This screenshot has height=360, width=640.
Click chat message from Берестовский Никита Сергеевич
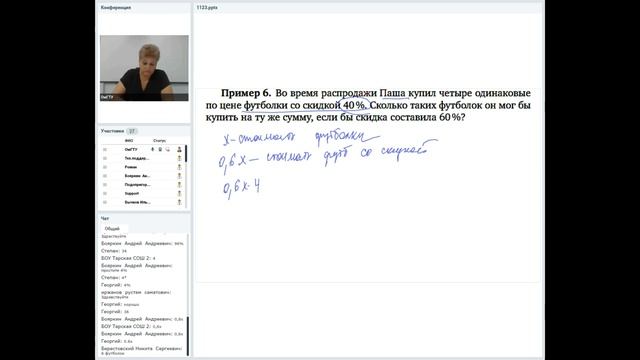point(142,351)
